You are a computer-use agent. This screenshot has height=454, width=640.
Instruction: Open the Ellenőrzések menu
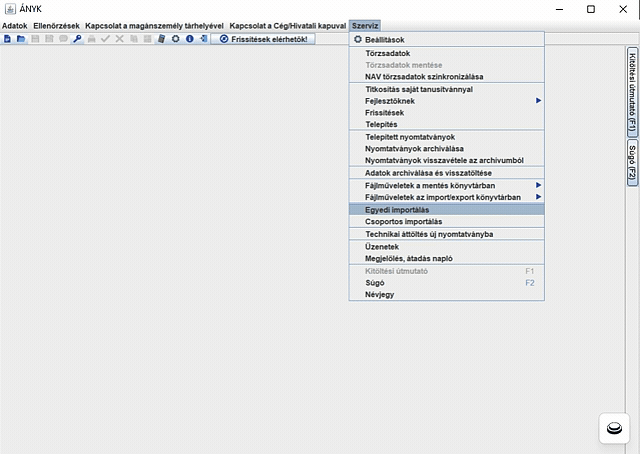pyautogui.click(x=56, y=26)
